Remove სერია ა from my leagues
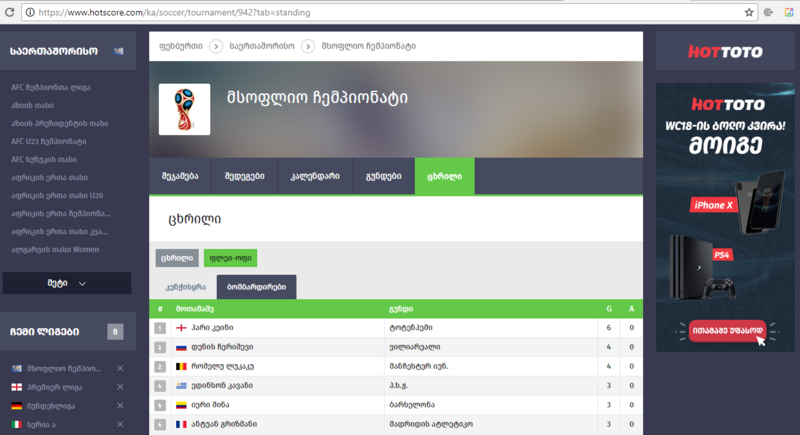This screenshot has width=800, height=435. [120, 424]
